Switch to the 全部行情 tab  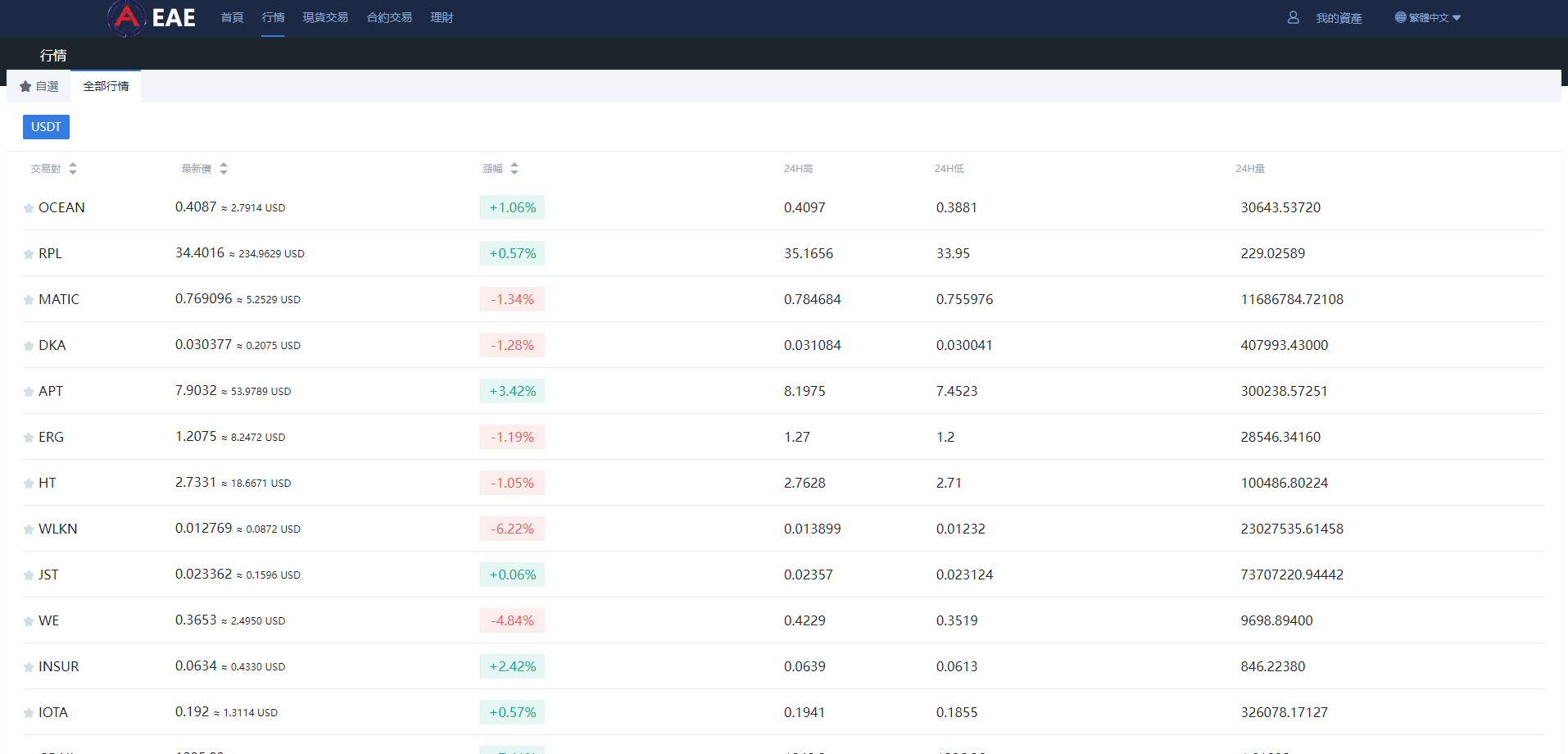[106, 86]
